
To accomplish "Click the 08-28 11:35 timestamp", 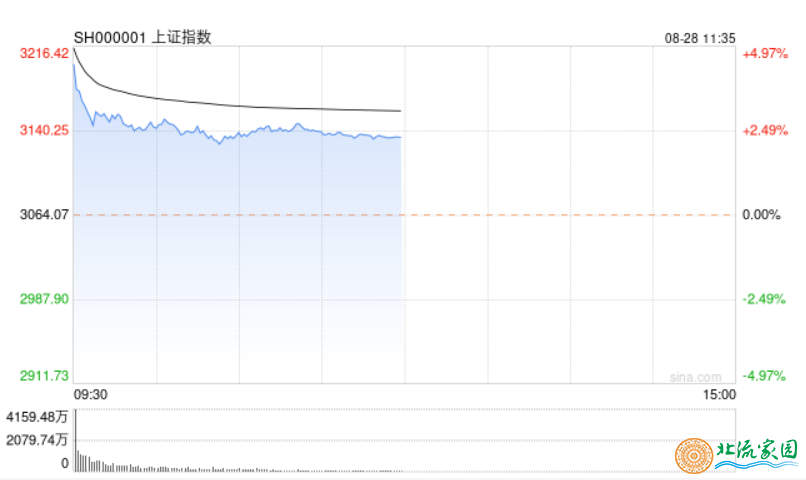I will (700, 39).
